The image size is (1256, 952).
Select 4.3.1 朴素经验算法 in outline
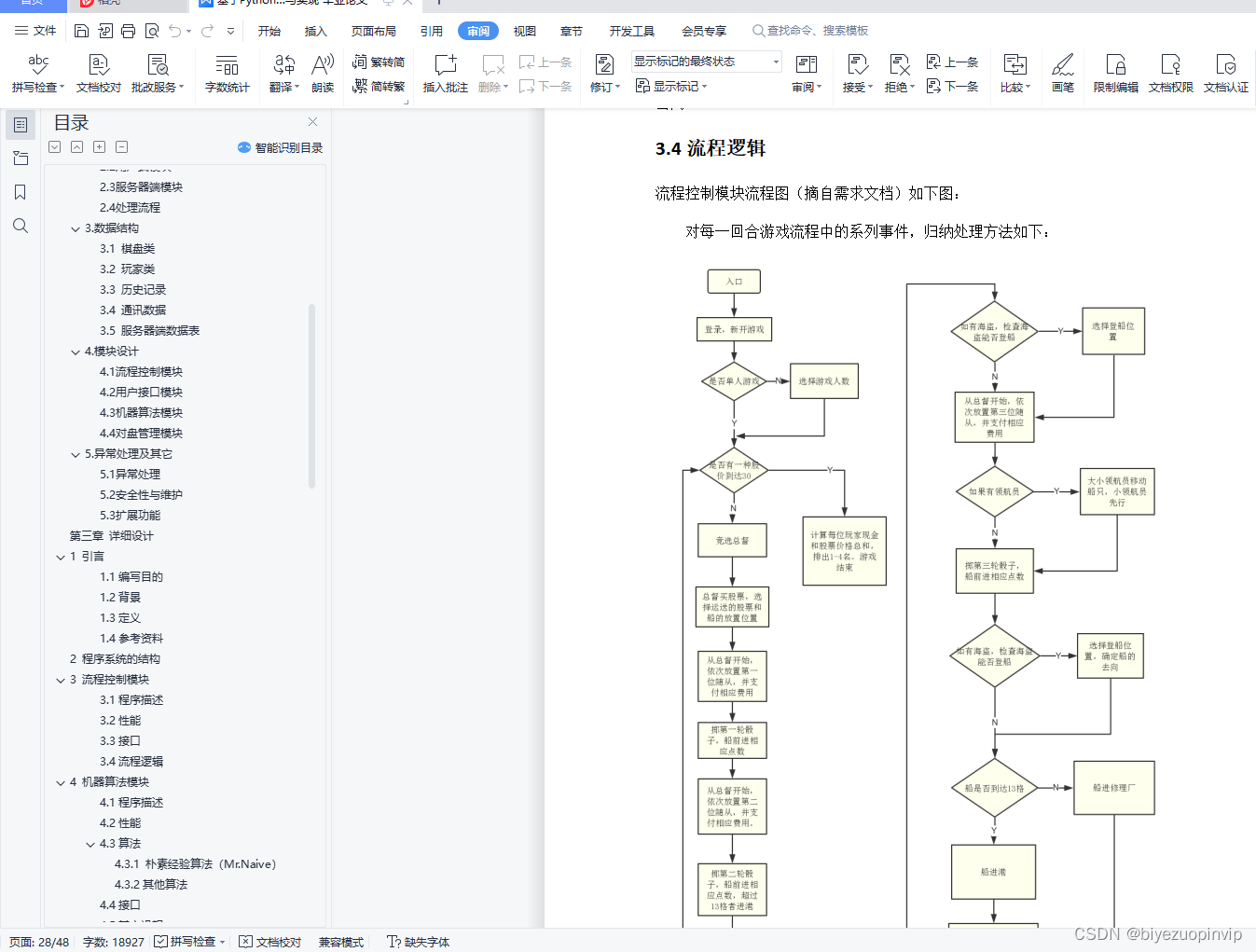(x=195, y=864)
